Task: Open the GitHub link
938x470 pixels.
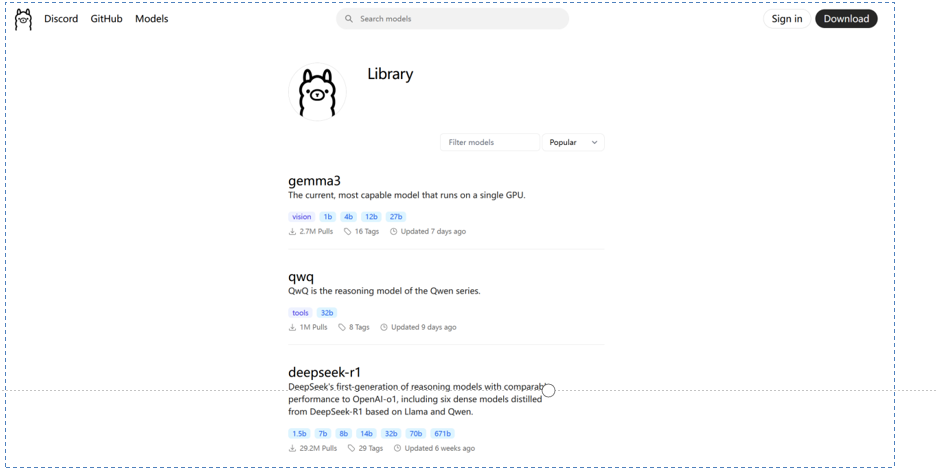Action: pyautogui.click(x=106, y=19)
